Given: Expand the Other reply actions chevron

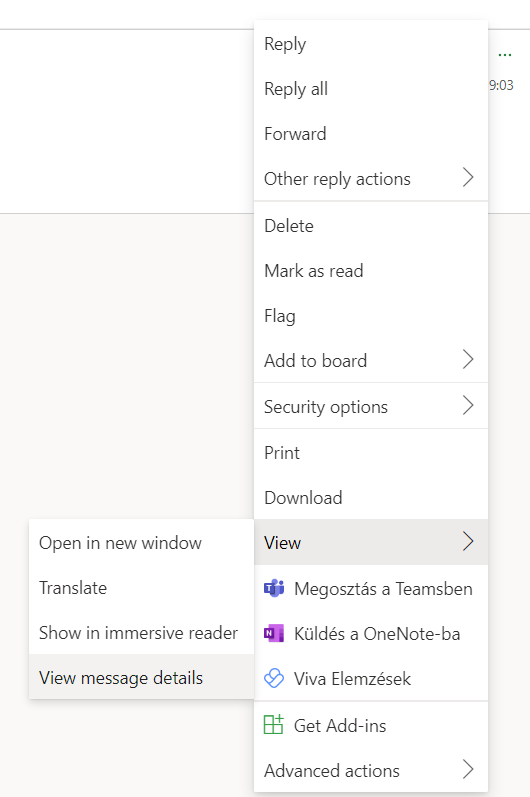Looking at the screenshot, I should [x=468, y=178].
